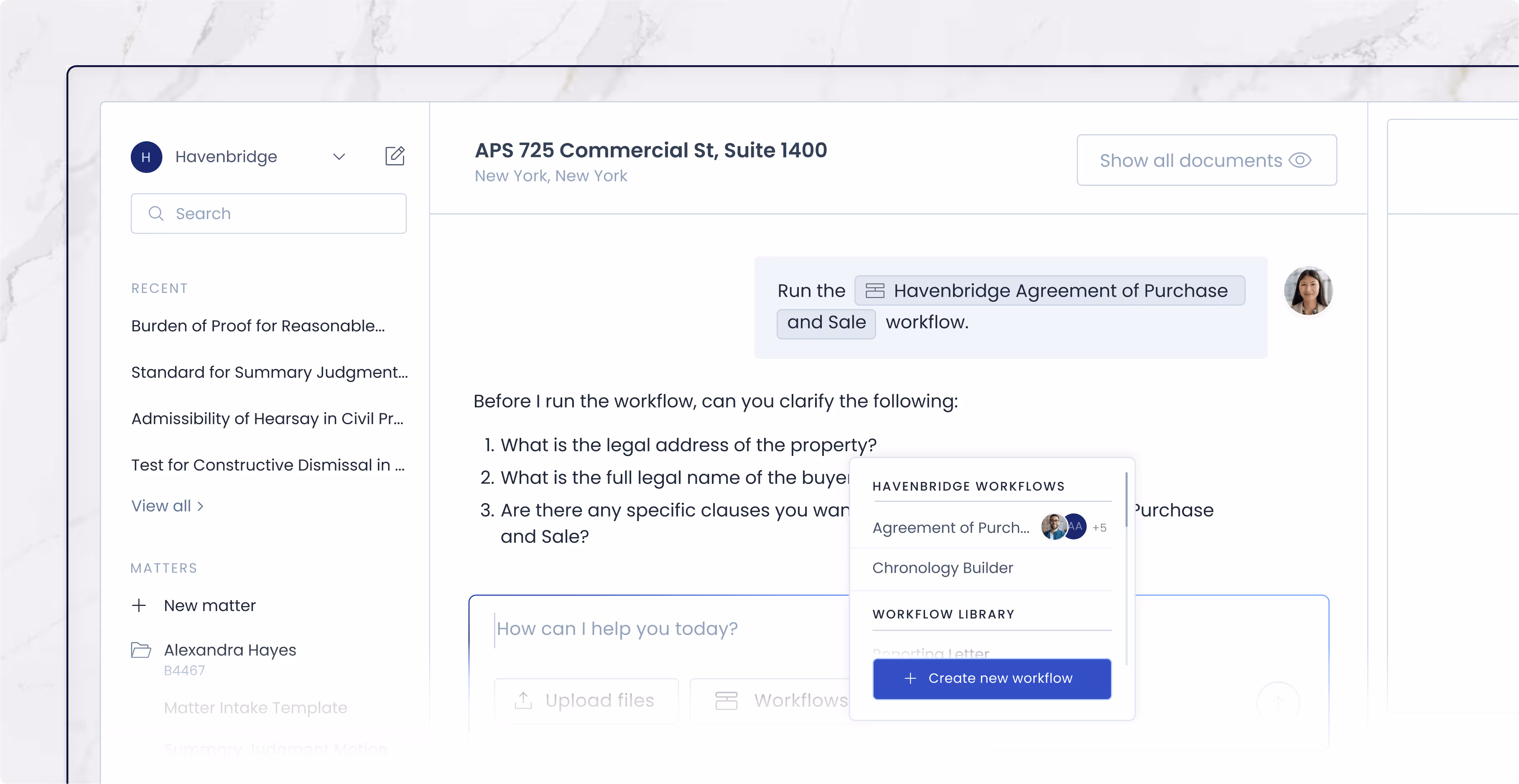The image size is (1519, 784).
Task: Expand View all recent chats
Action: coord(168,506)
